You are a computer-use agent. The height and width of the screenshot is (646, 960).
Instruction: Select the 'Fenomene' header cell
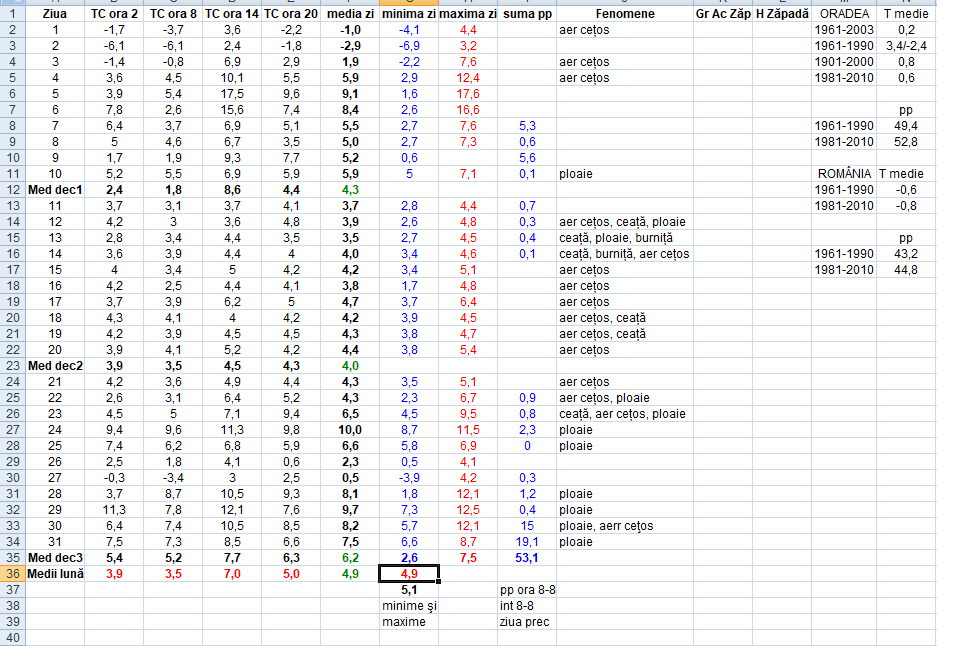tap(625, 13)
